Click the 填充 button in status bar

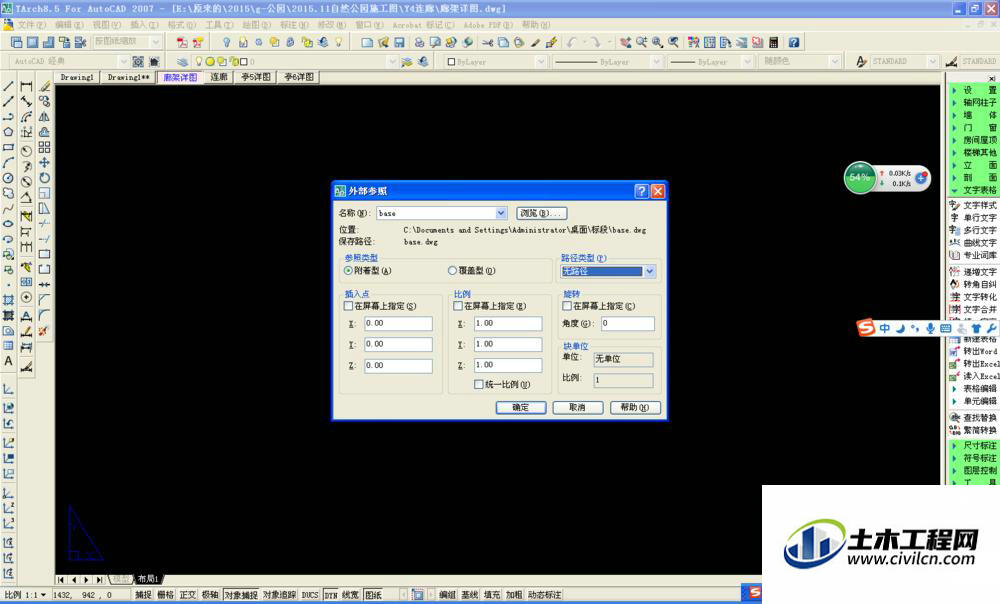[x=492, y=595]
